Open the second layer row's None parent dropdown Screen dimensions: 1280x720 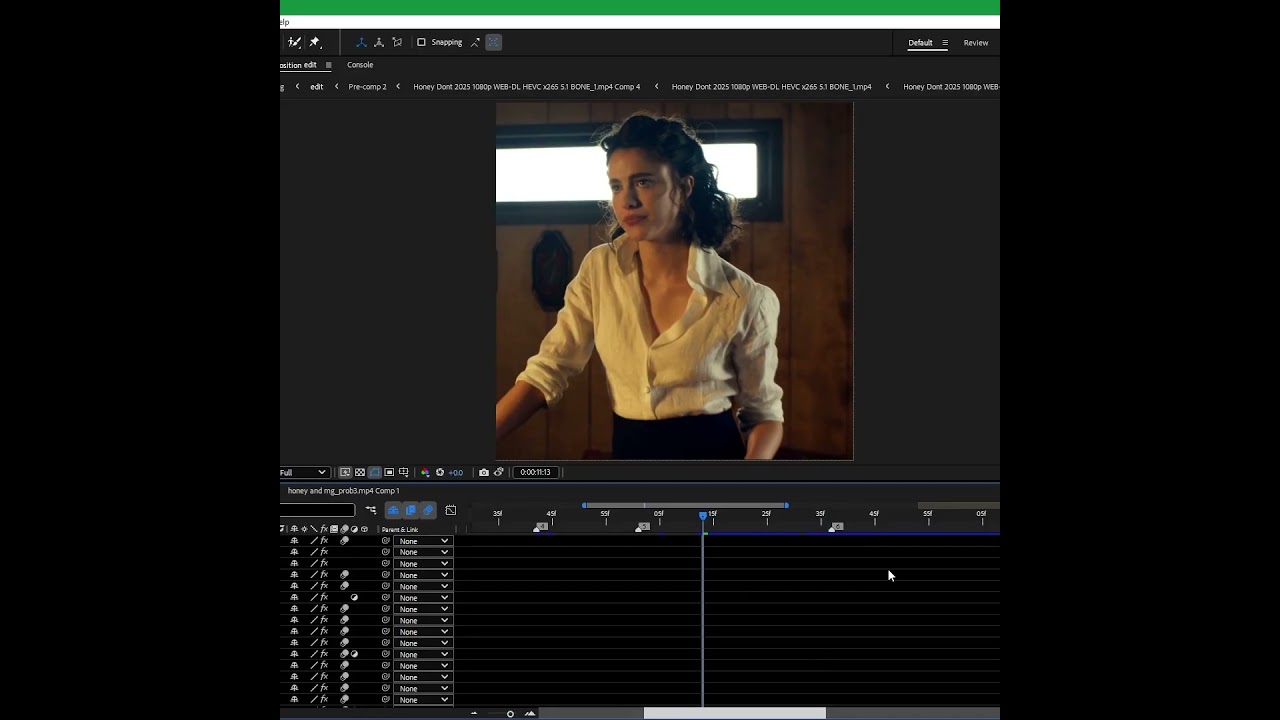423,552
